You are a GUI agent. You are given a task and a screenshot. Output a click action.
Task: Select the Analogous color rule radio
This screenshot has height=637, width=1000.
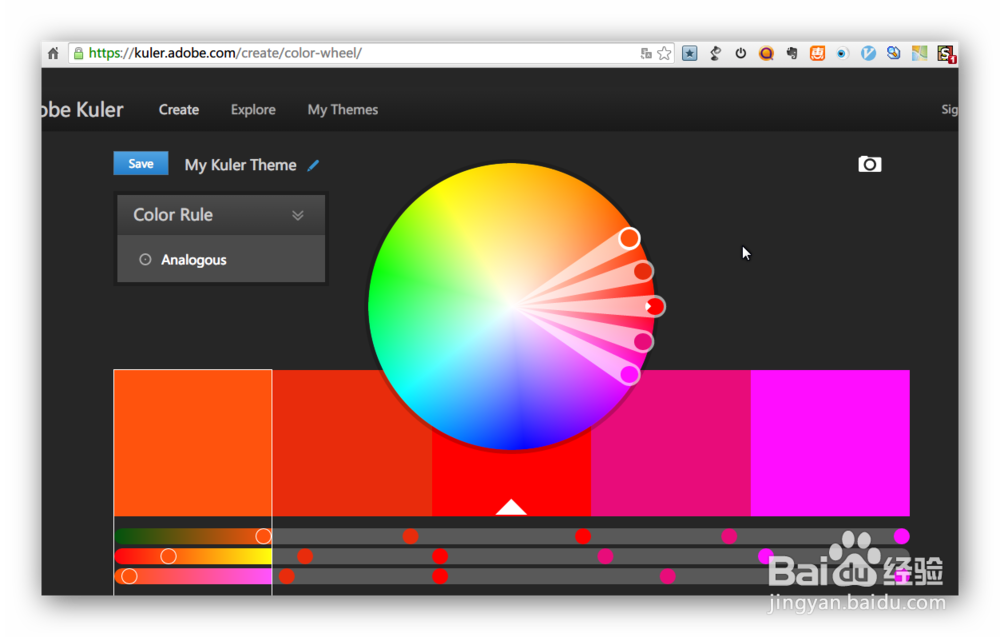click(145, 260)
